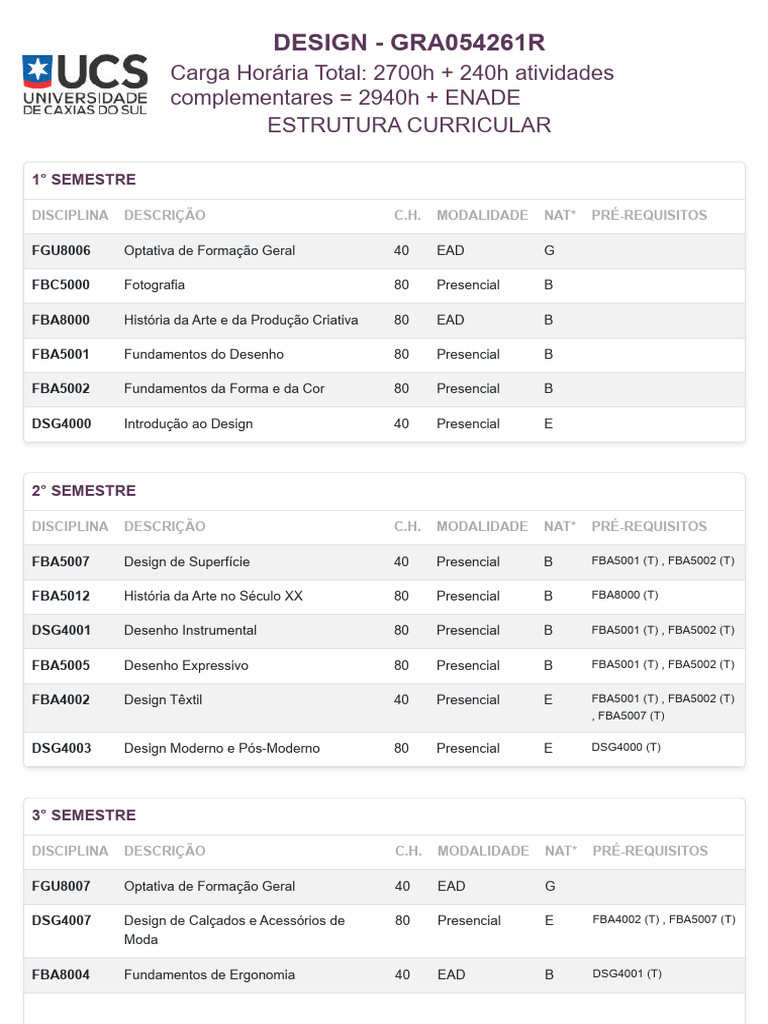Viewport: 768px width, 1024px height.
Task: Click prerequisite DSG4001 (T) for Ergonomia
Action: [x=627, y=974]
